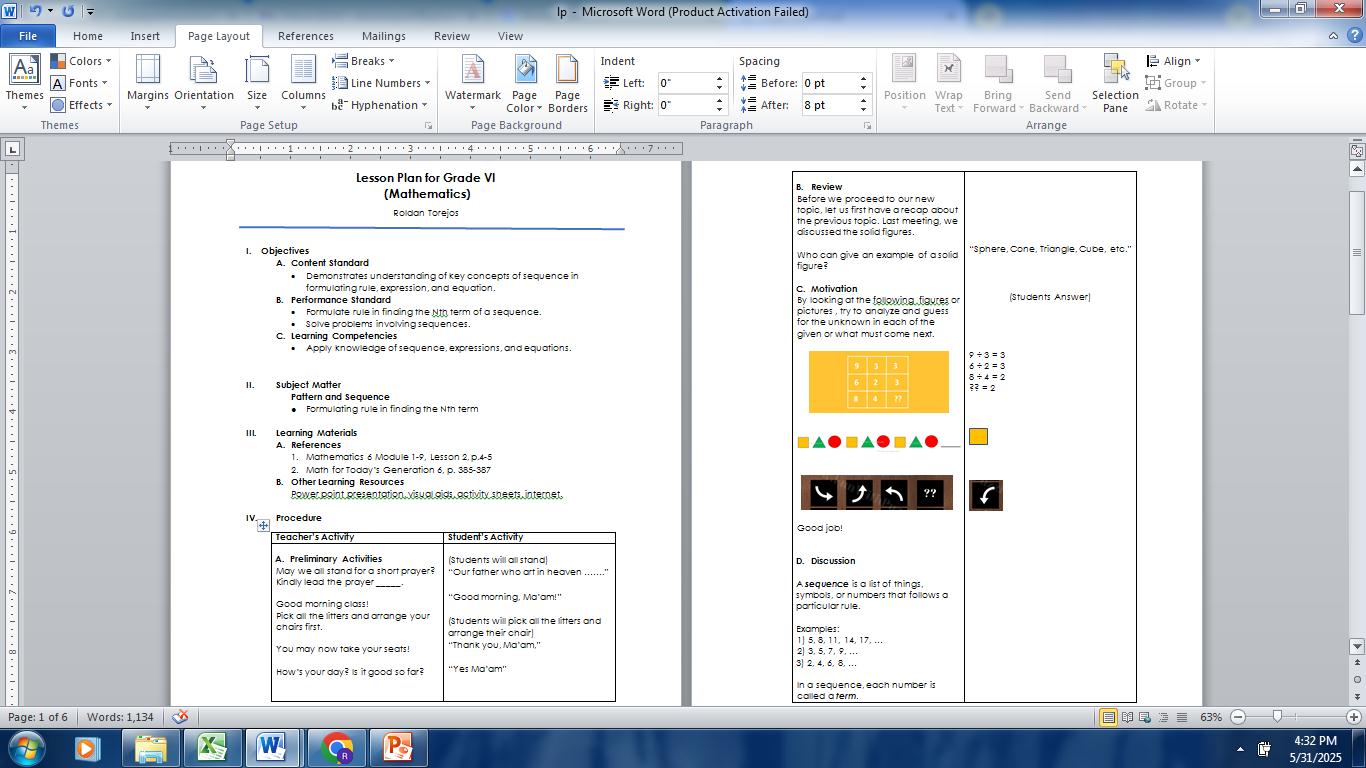This screenshot has width=1366, height=768.
Task: Expand the theme Effects dropdown
Action: tap(82, 105)
